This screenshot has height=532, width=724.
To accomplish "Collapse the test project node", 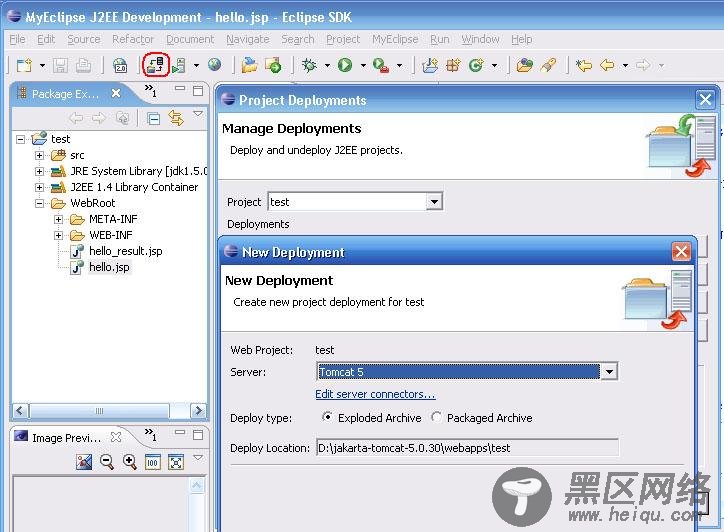I will pos(20,139).
